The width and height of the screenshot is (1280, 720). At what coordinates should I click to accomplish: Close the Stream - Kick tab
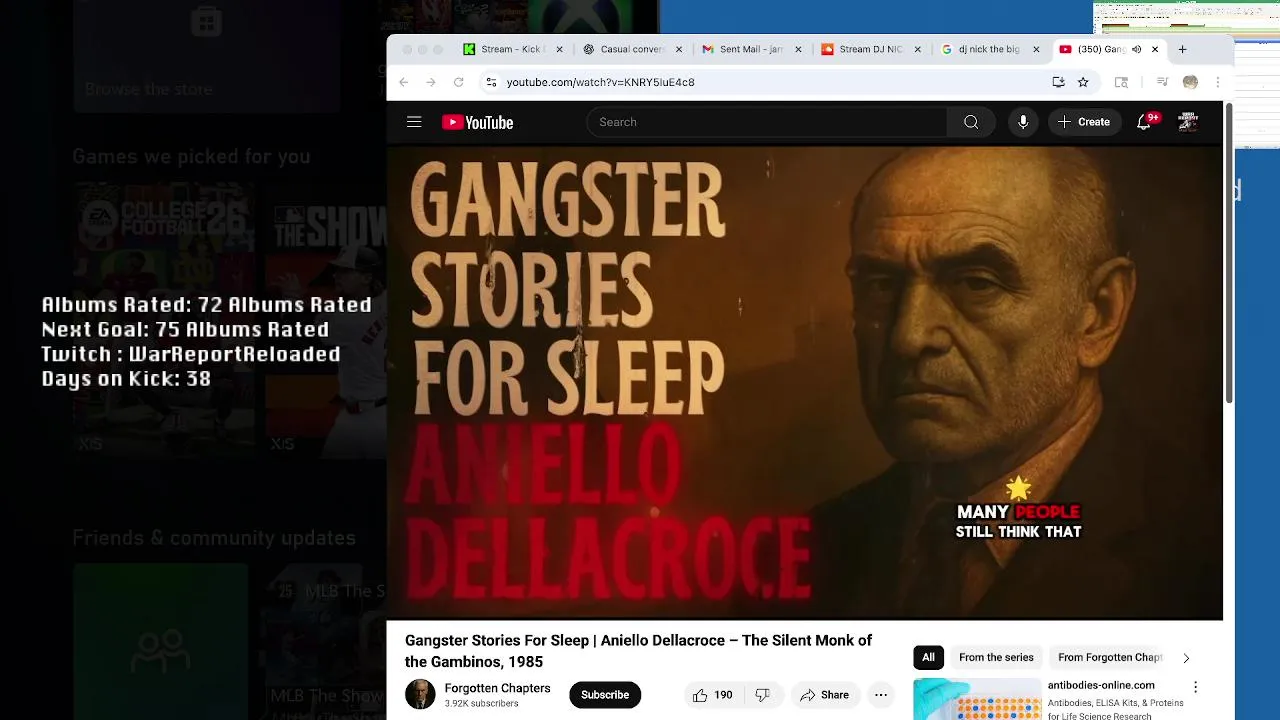[560, 49]
